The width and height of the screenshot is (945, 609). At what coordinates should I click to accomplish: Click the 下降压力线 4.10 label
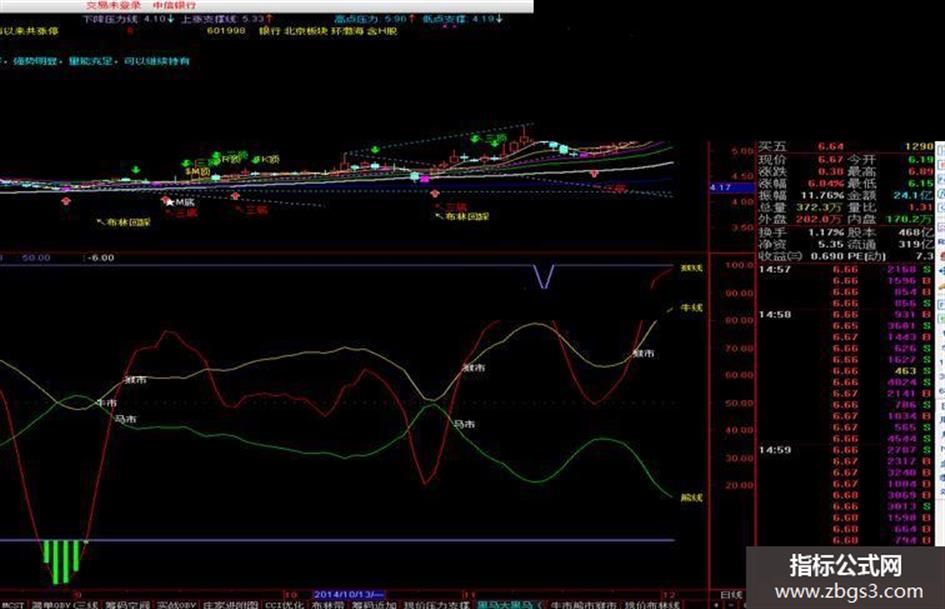coord(128,19)
